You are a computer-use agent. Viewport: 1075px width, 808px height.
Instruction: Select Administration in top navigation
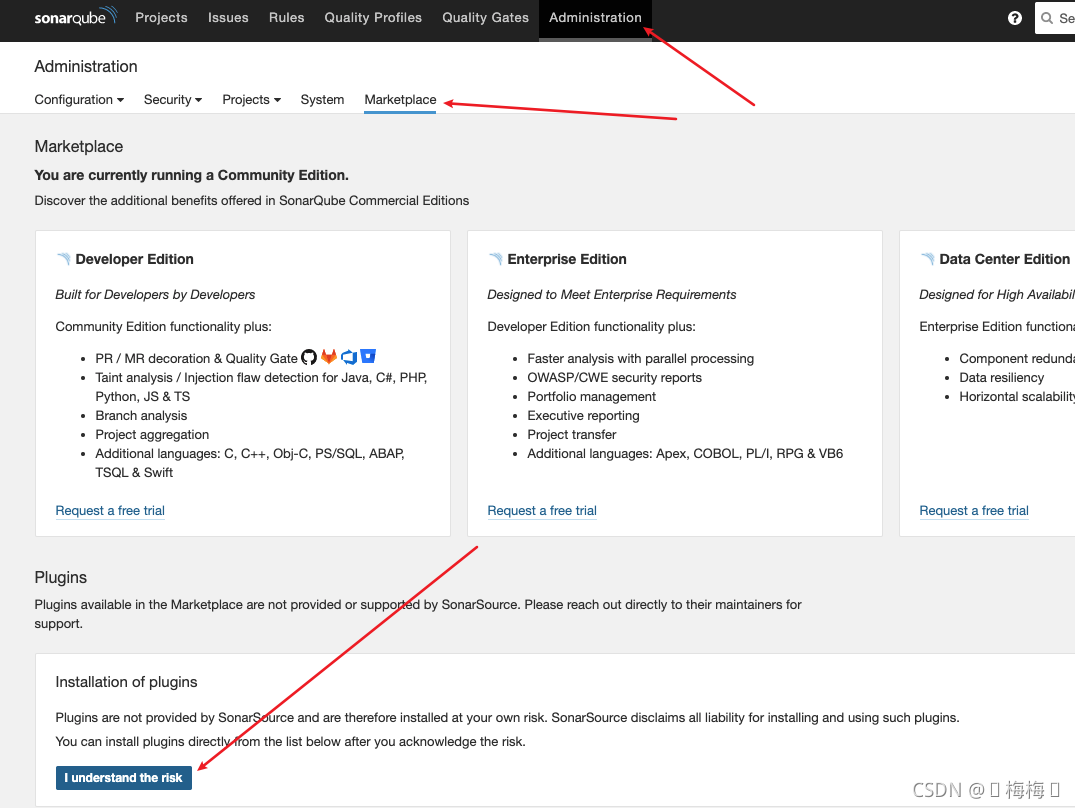(x=595, y=18)
